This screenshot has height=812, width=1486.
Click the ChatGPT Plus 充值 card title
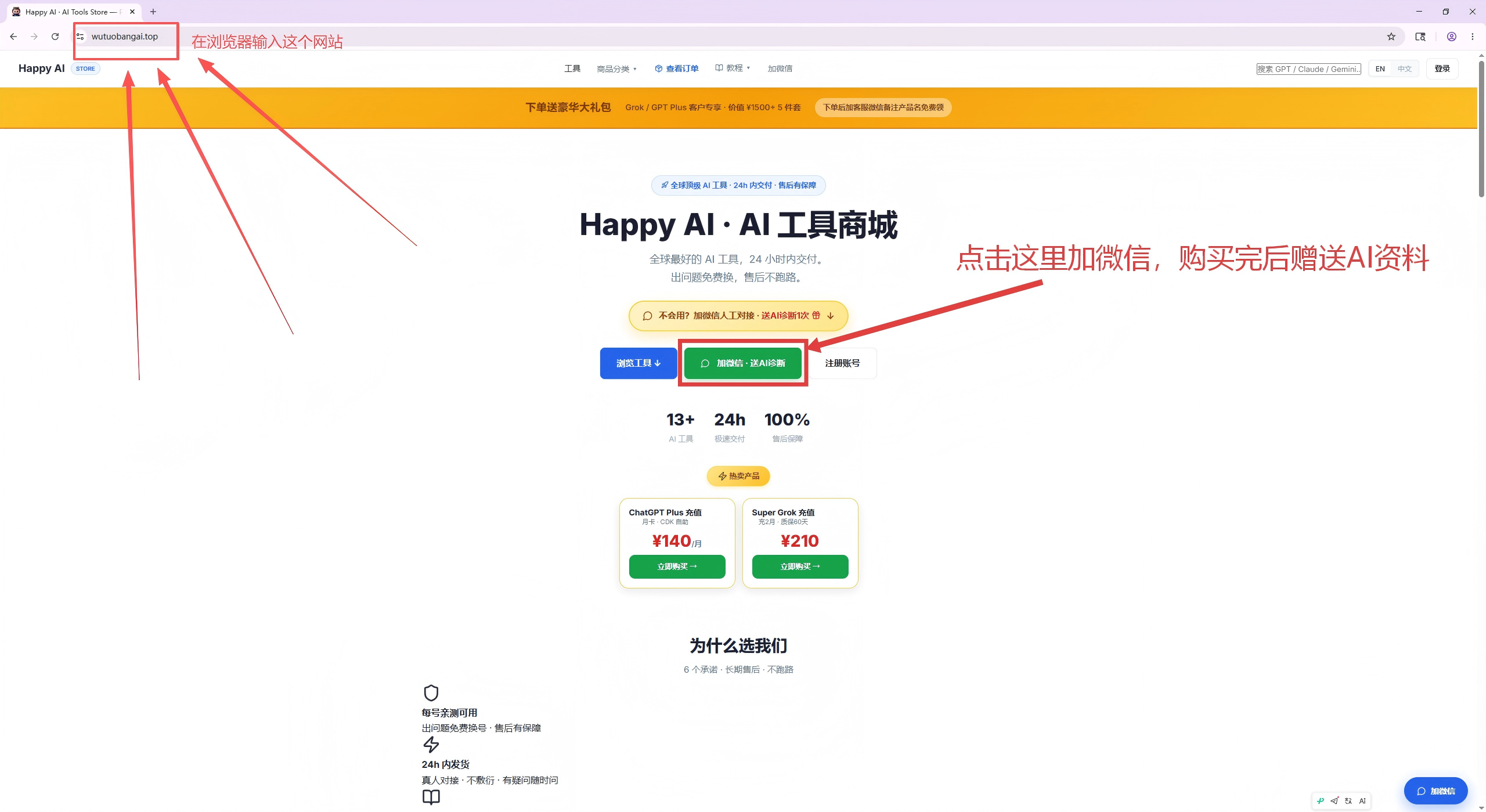pos(665,513)
